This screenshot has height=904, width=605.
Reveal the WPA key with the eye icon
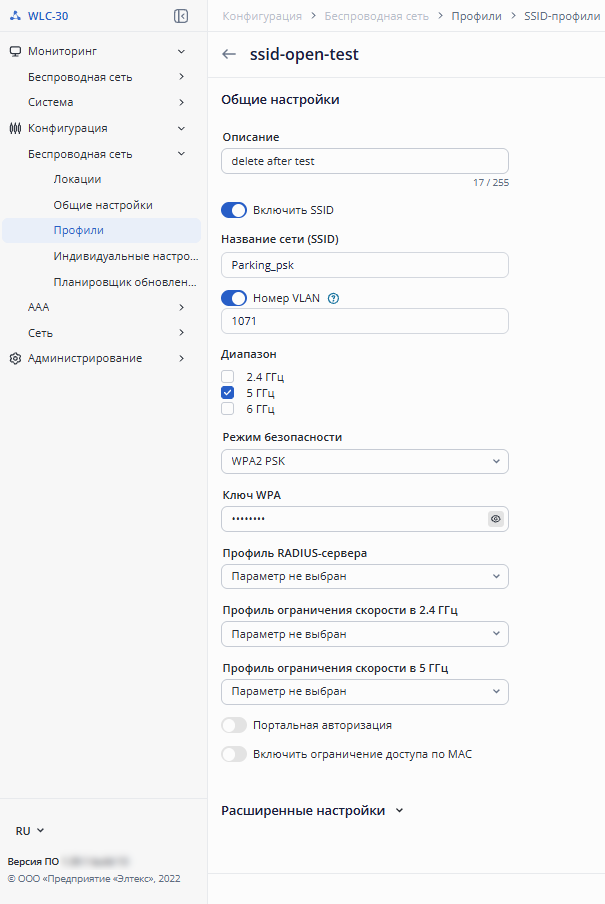pos(495,519)
